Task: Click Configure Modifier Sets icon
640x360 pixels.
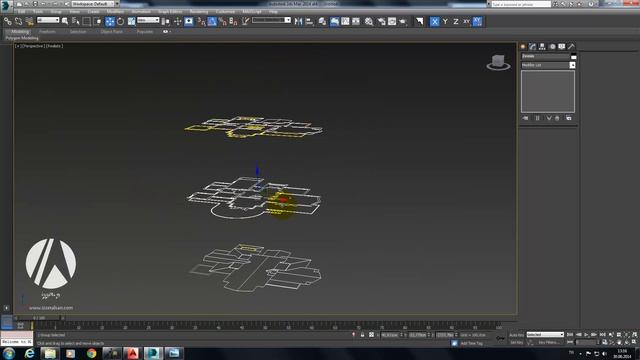Action: click(569, 118)
